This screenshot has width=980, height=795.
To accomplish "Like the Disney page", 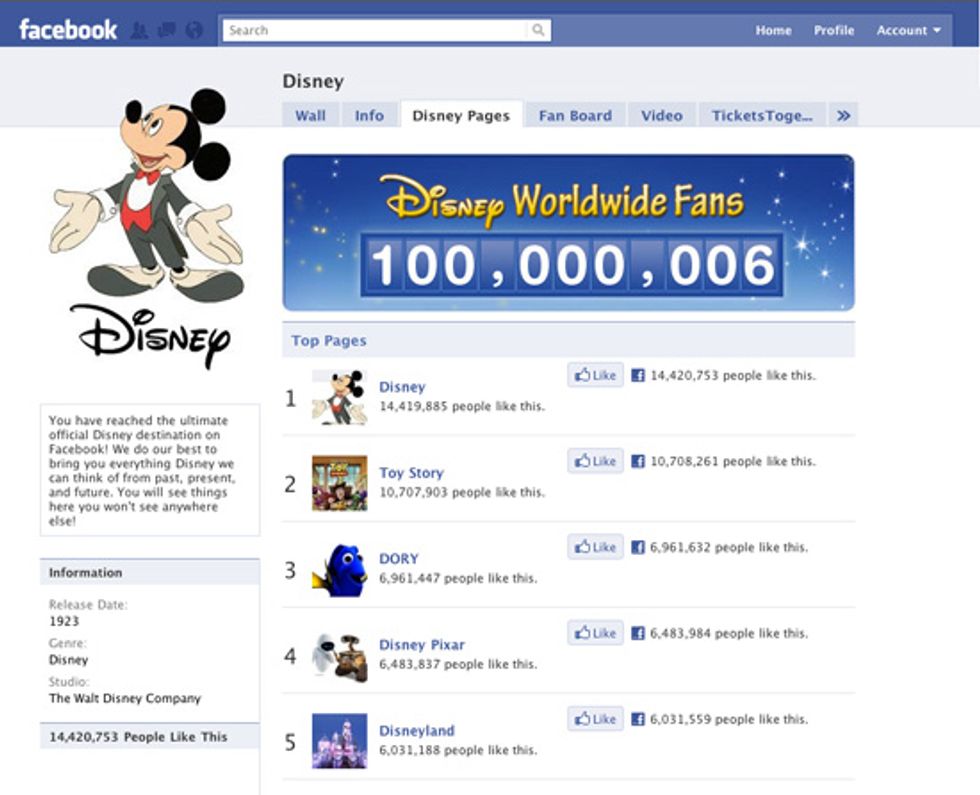I will coord(595,376).
